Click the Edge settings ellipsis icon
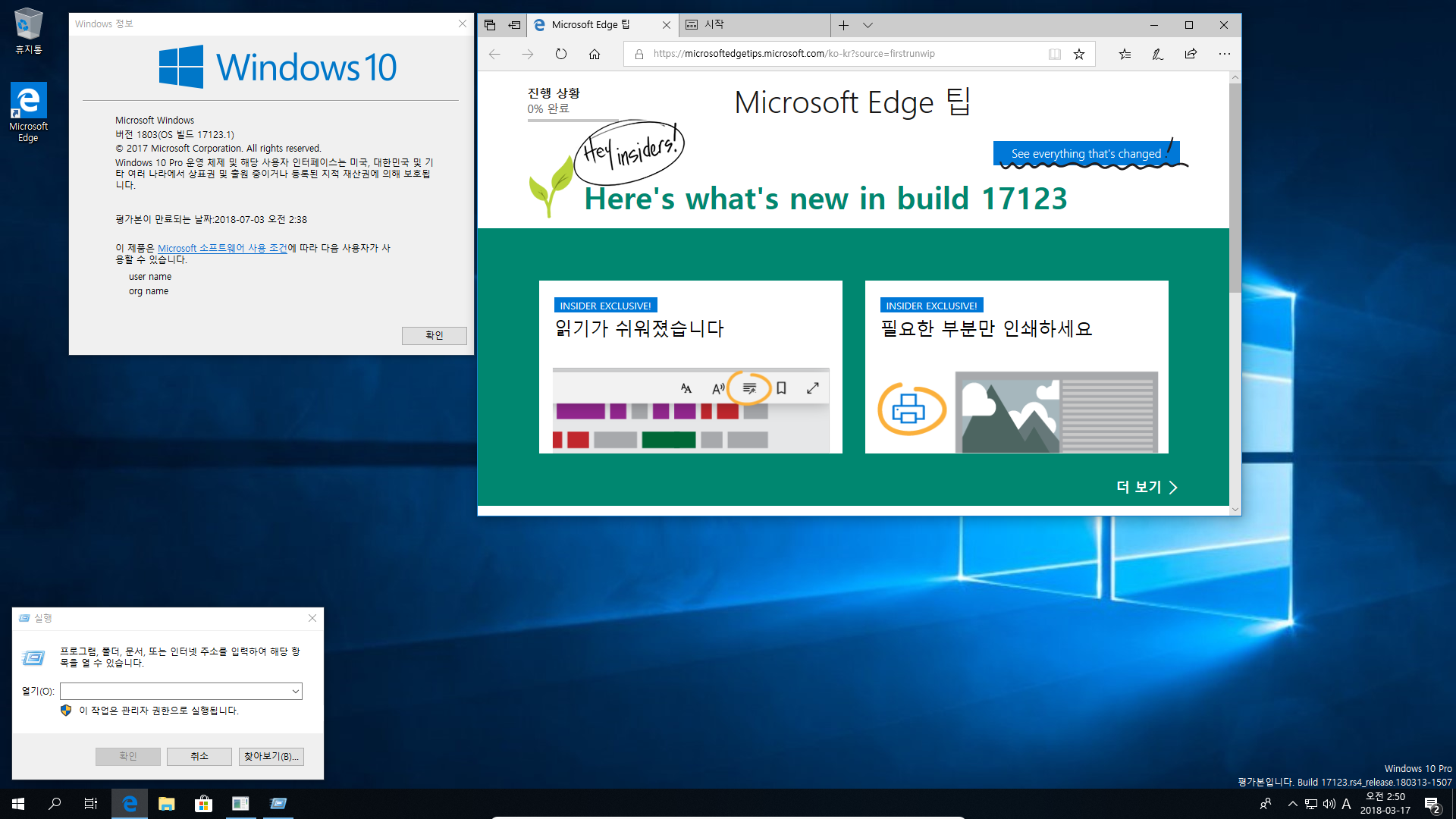 pos(1224,53)
